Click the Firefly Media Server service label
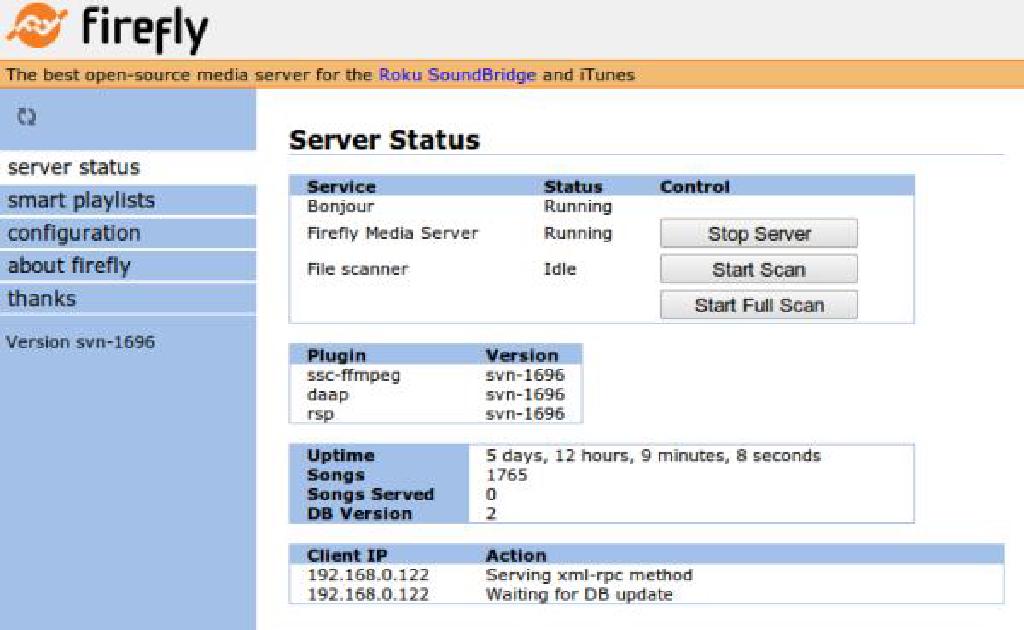This screenshot has width=1024, height=630. [x=392, y=233]
